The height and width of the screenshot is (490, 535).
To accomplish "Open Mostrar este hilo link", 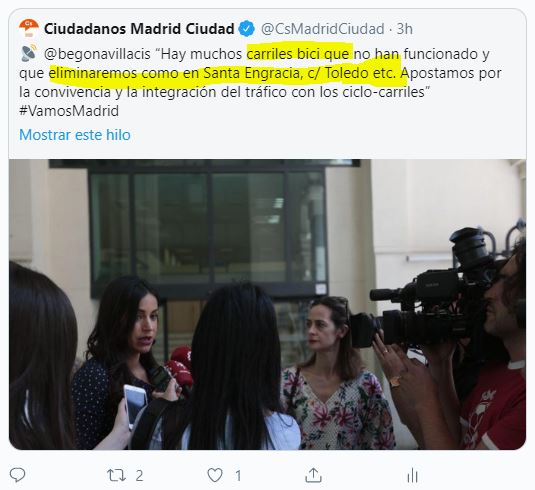I will click(75, 135).
